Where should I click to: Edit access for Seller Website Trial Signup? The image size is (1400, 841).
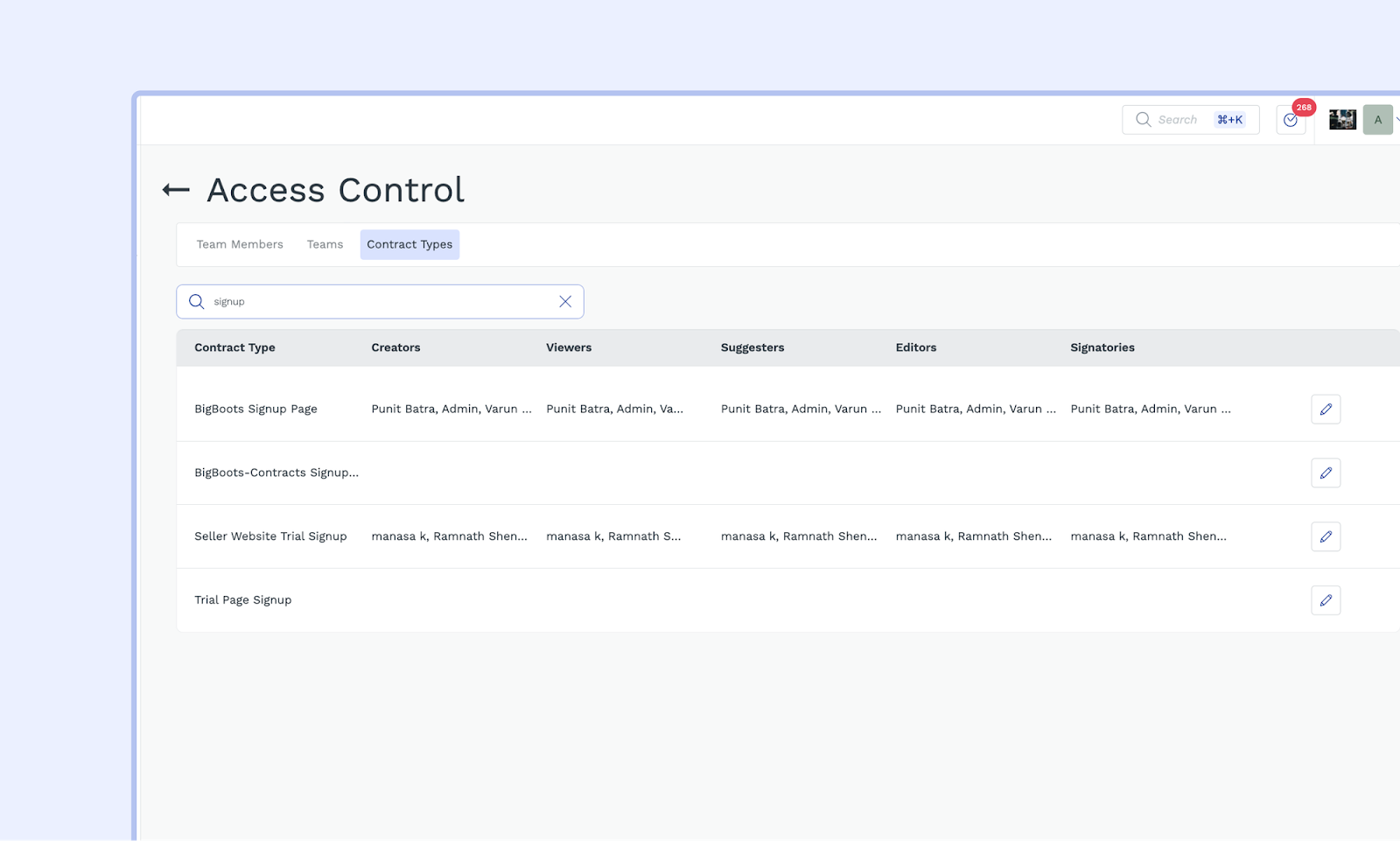[x=1326, y=536]
